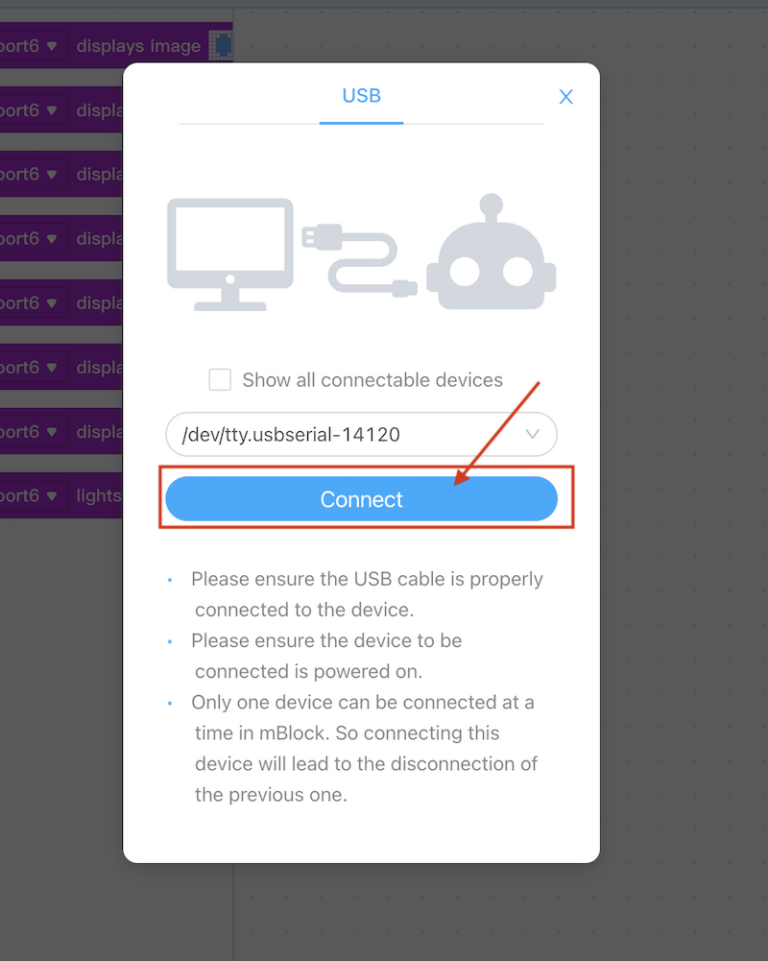Screen dimensions: 768x961
Task: Click the displays image block at top
Action: point(140,45)
